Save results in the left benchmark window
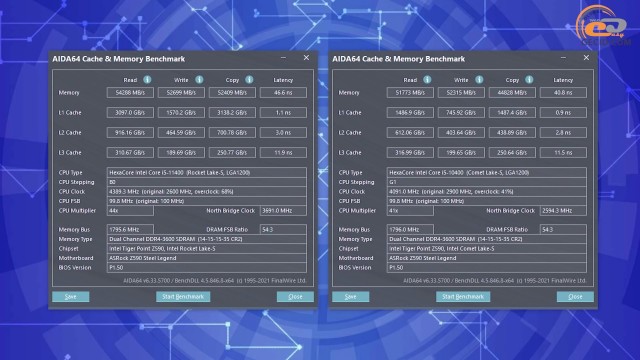The height and width of the screenshot is (360, 640). click(71, 297)
